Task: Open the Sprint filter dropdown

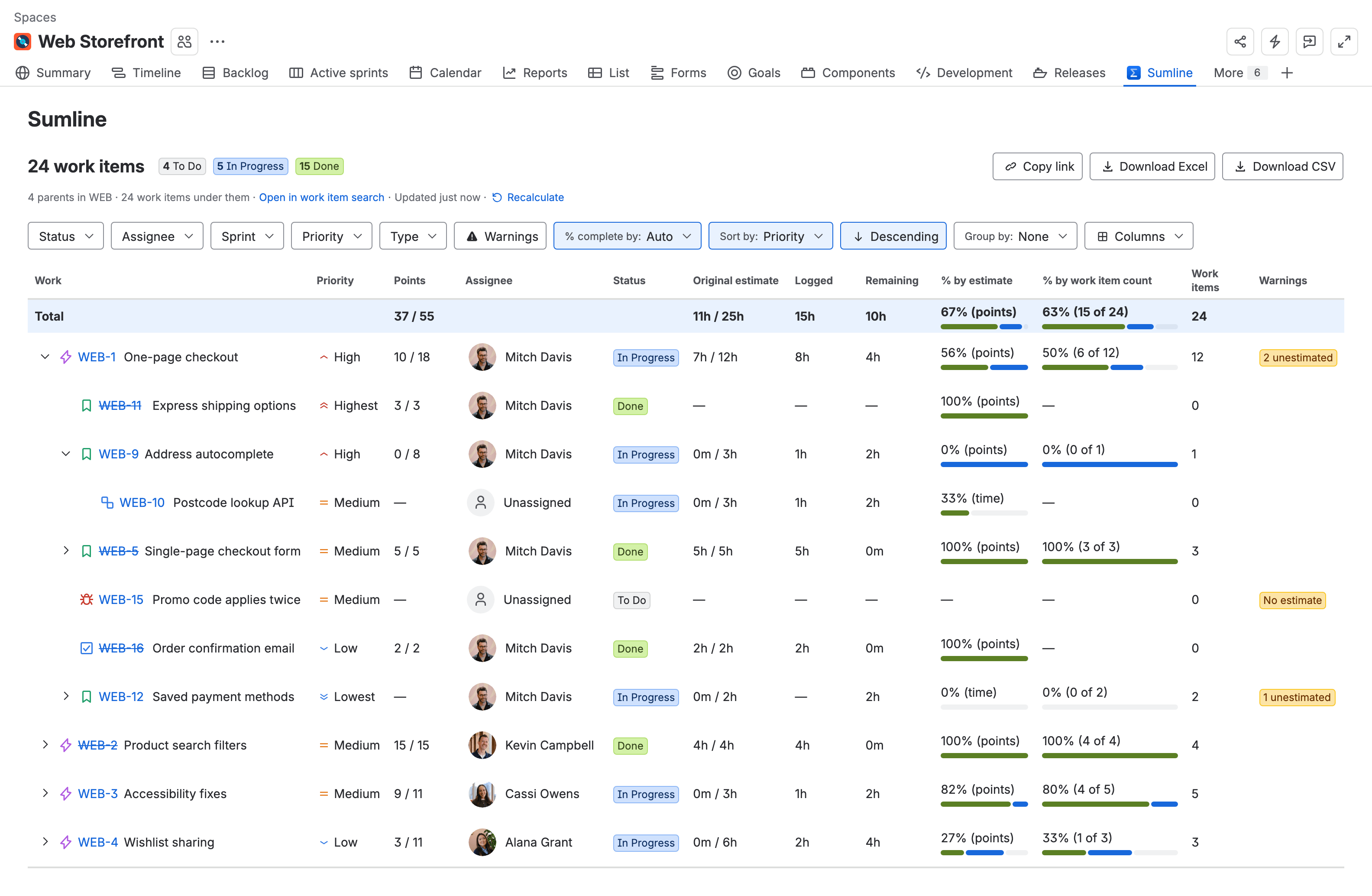Action: tap(247, 236)
